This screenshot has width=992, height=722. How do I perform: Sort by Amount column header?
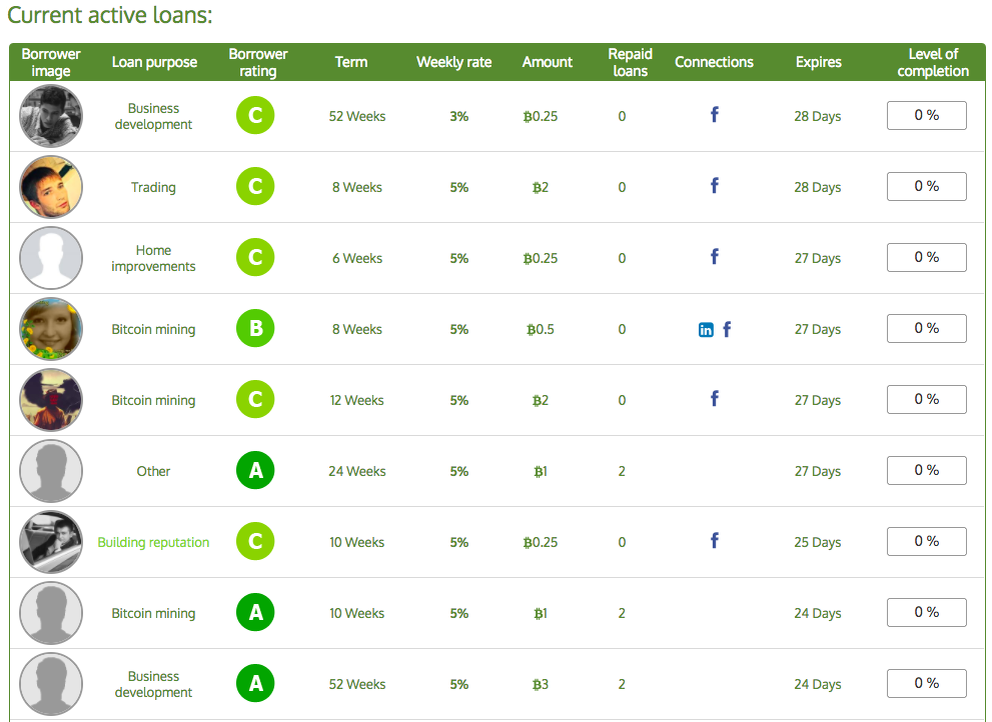tap(547, 62)
